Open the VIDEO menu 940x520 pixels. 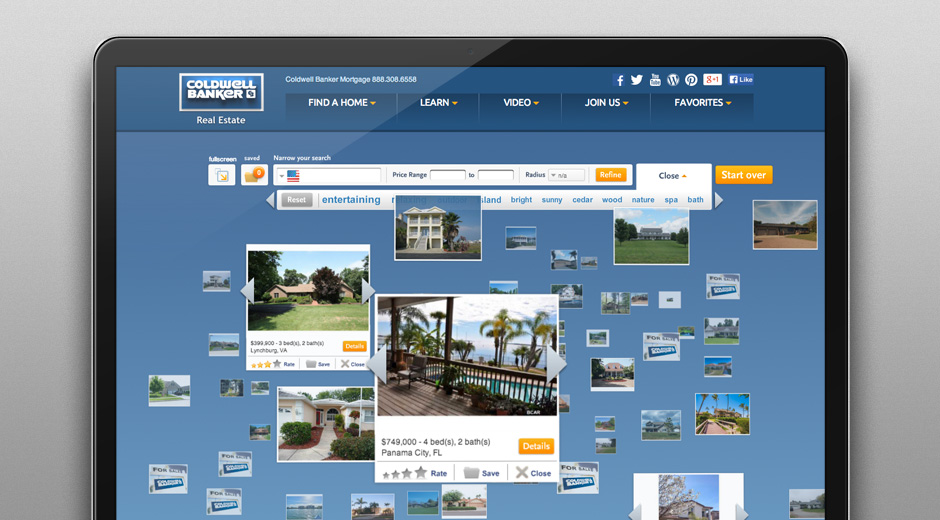tap(521, 103)
